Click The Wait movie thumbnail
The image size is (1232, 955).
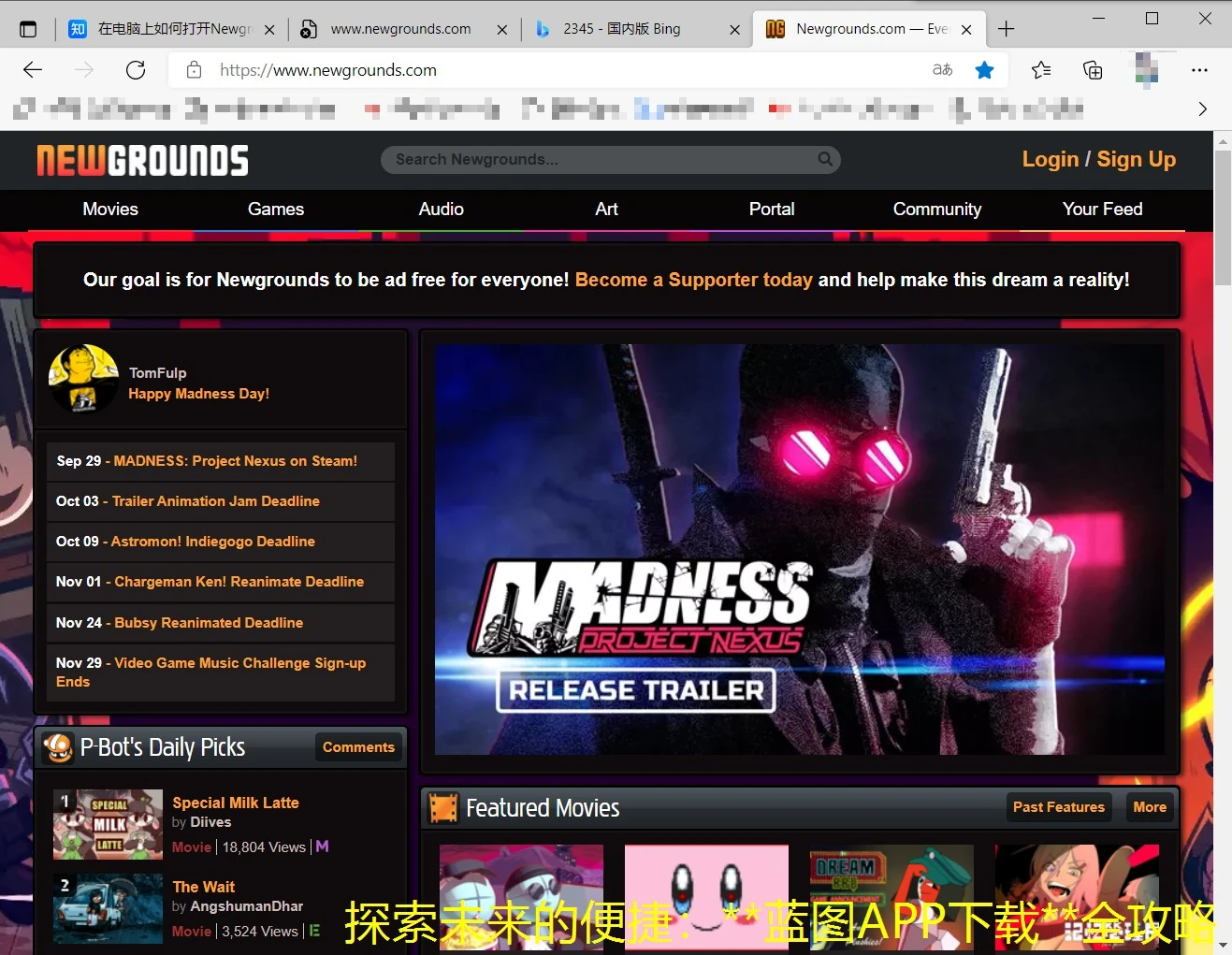tap(108, 909)
